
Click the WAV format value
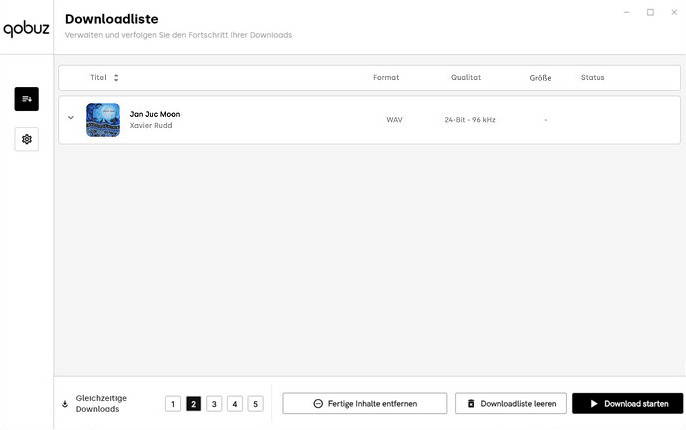pyautogui.click(x=394, y=120)
